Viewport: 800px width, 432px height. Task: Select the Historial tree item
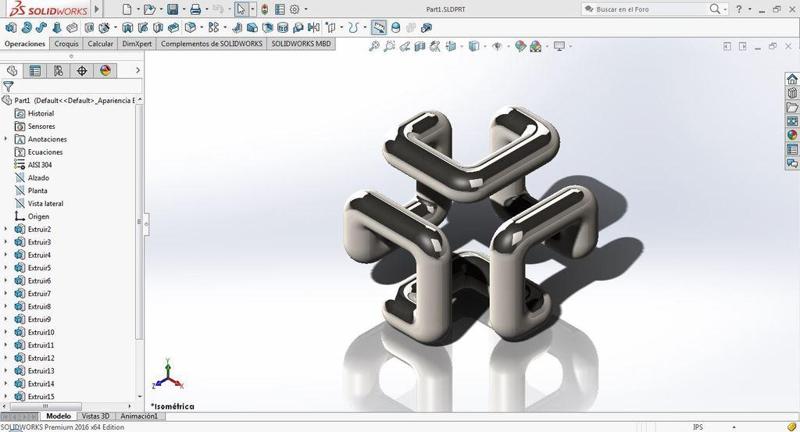(41, 113)
